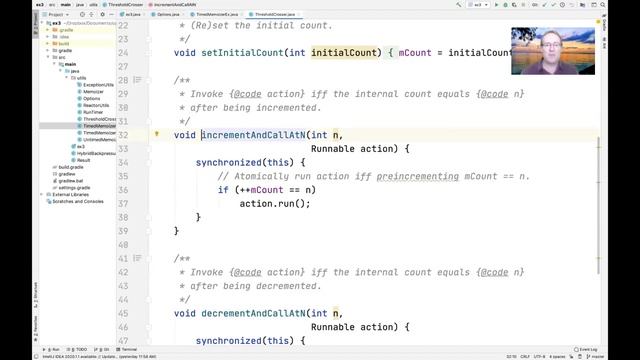Click the Javadoc render icon at line 41

click(138, 258)
